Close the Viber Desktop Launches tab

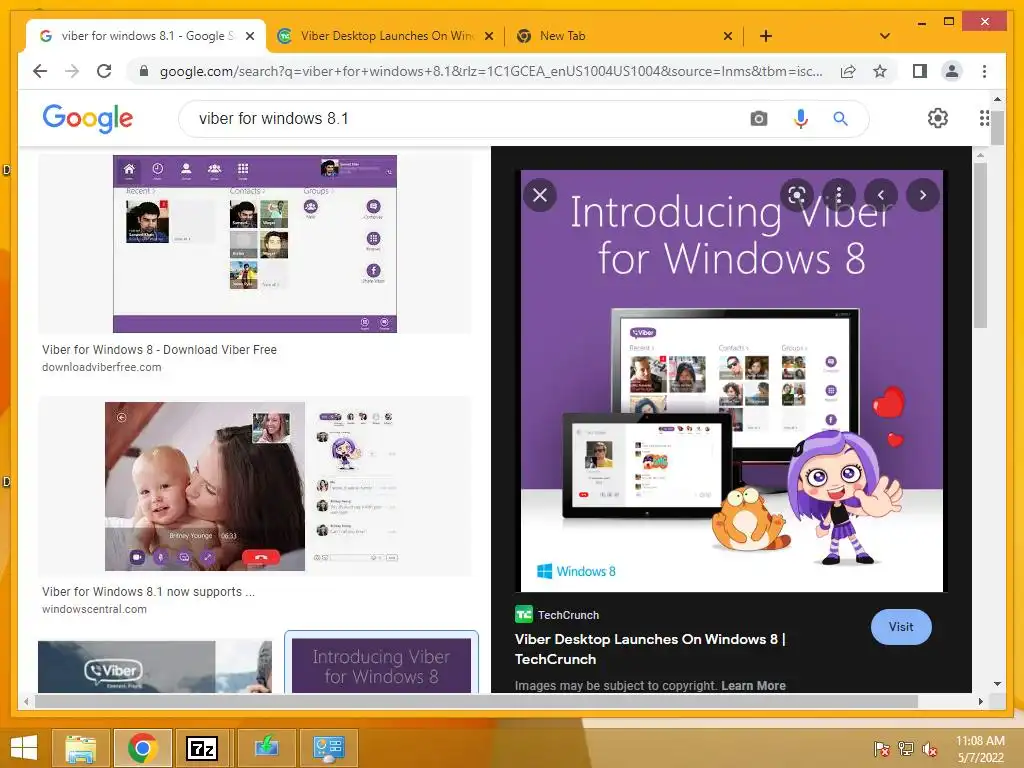[x=488, y=36]
